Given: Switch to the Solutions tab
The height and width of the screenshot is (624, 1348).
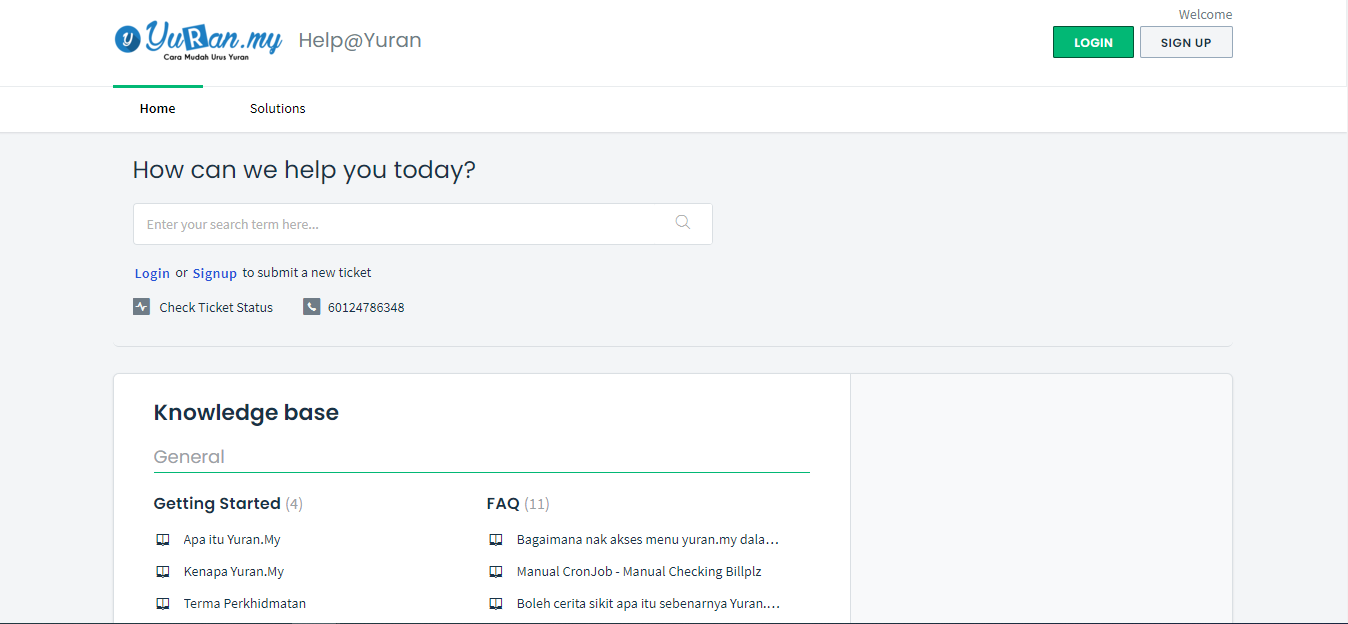Looking at the screenshot, I should pos(278,109).
